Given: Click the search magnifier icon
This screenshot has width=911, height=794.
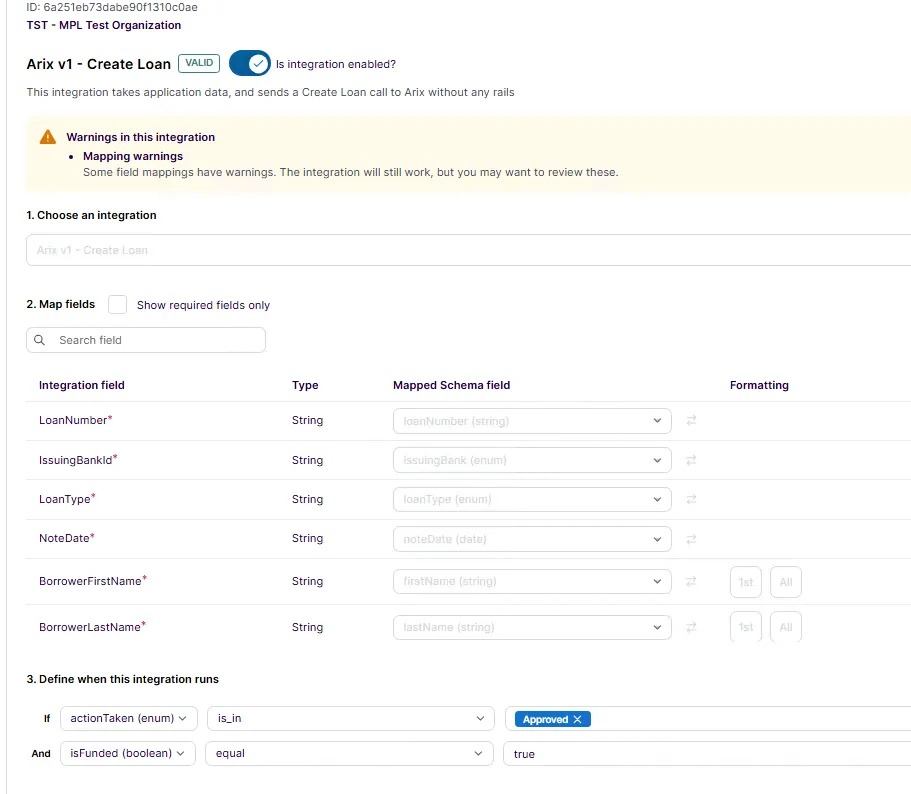Looking at the screenshot, I should point(40,340).
